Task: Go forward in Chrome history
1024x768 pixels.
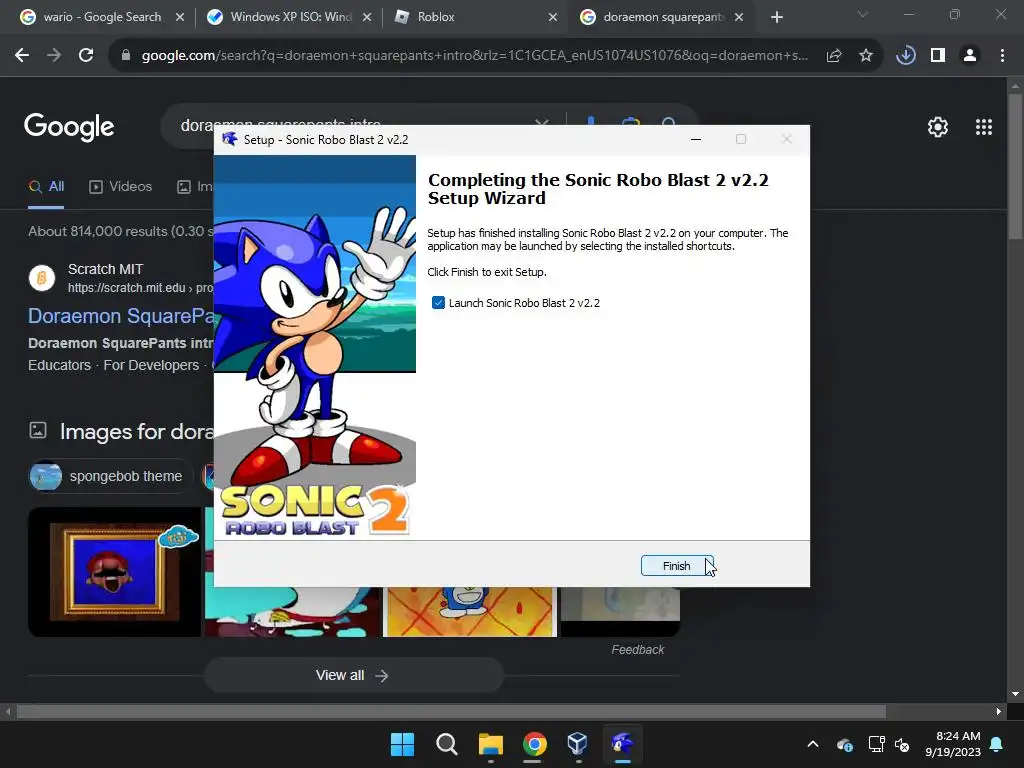Action: (x=54, y=56)
